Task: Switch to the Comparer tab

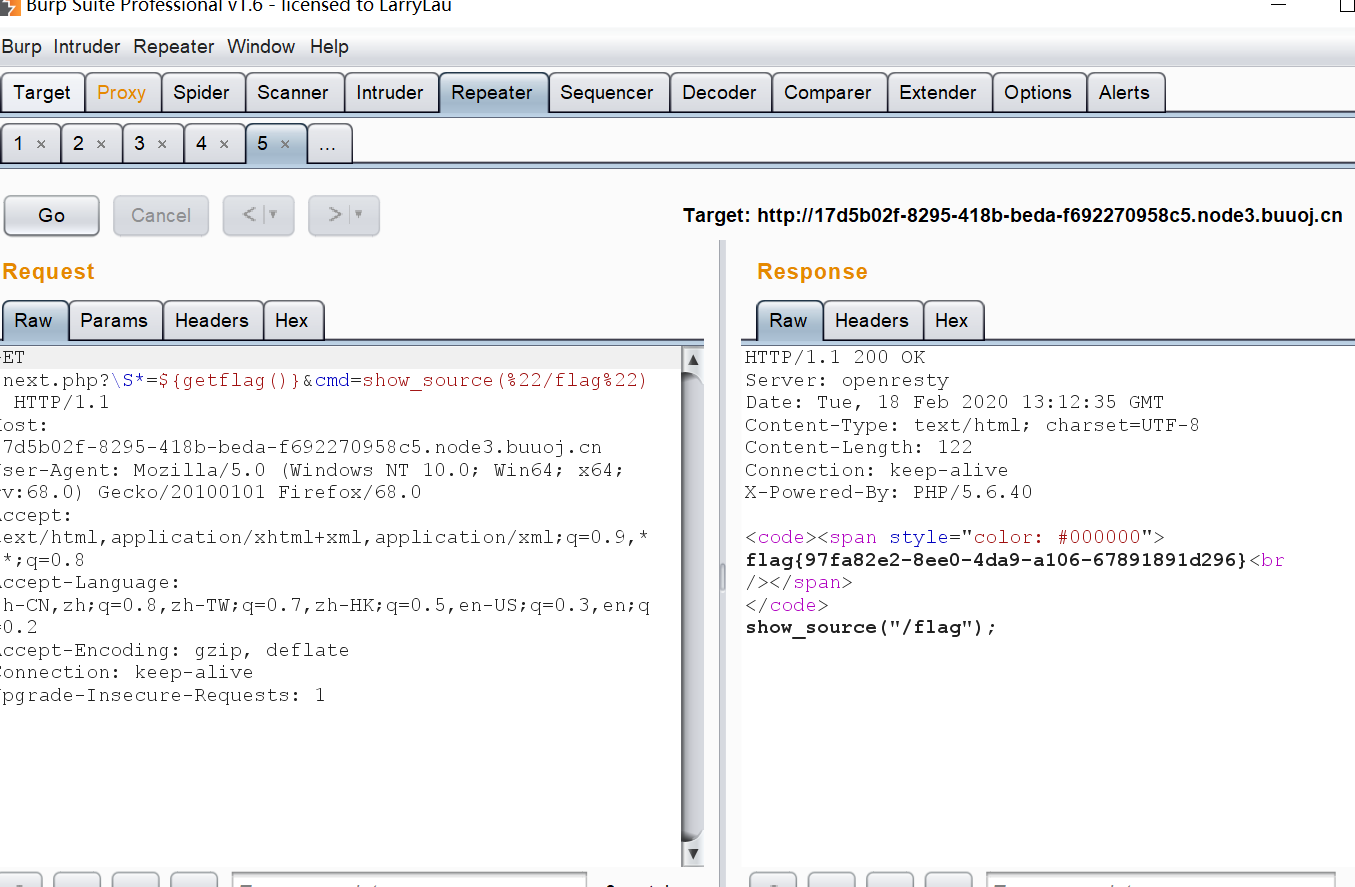Action: coord(828,93)
